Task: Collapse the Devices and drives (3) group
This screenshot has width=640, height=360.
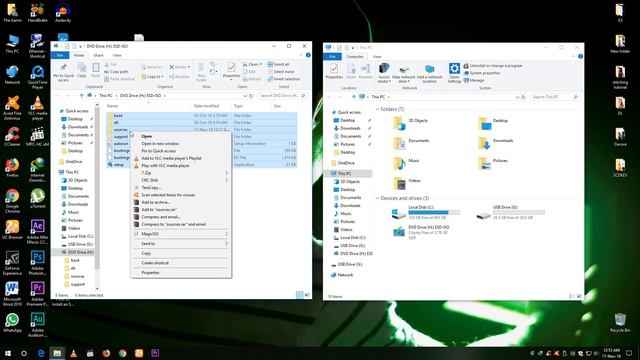Action: click(378, 198)
